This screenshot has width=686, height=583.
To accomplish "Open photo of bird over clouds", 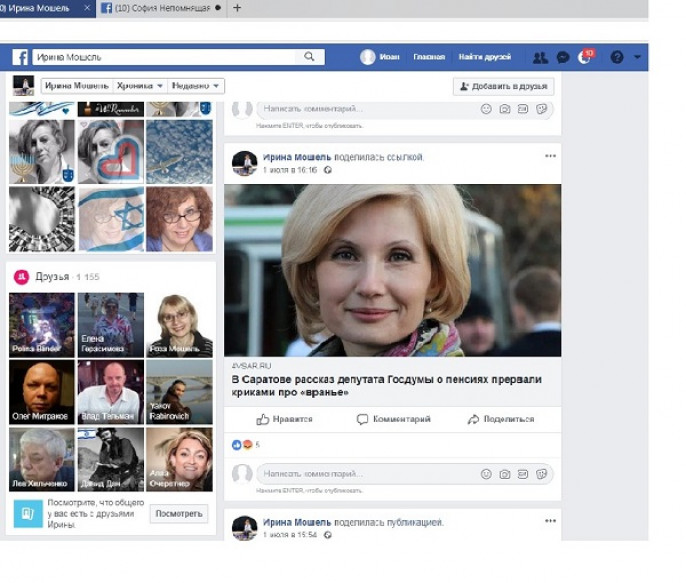I will [x=179, y=152].
